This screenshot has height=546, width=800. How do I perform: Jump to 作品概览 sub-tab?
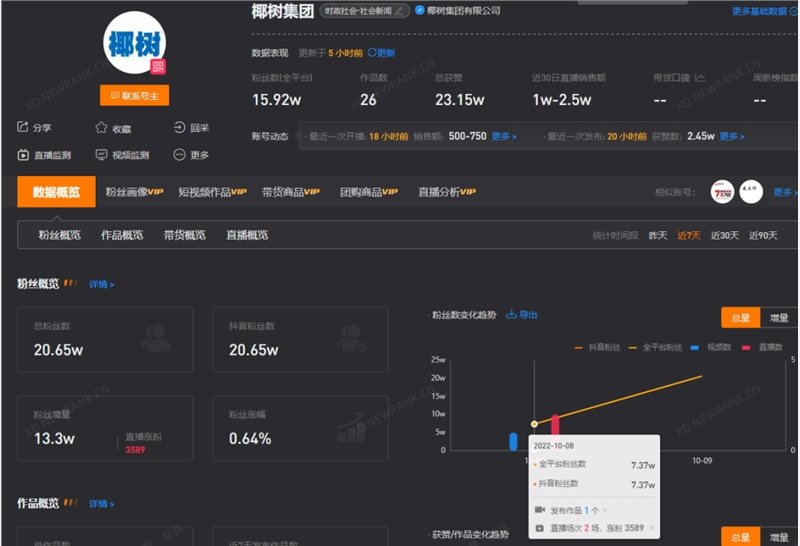[122, 235]
